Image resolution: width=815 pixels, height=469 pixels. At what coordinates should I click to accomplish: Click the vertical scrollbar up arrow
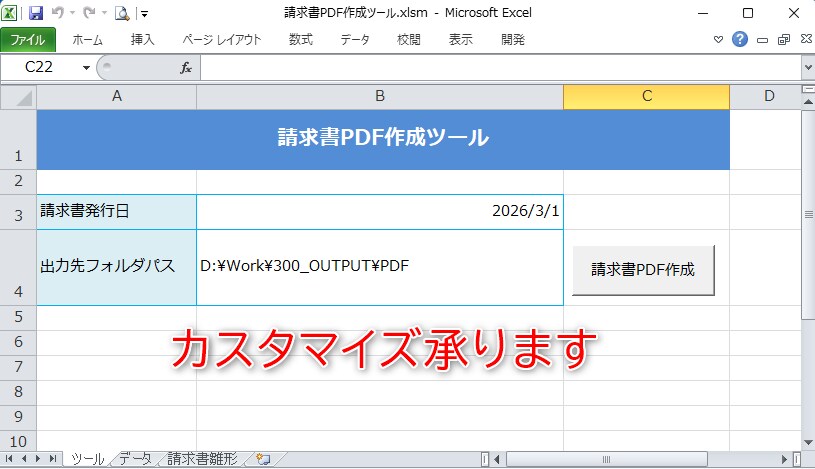click(808, 102)
